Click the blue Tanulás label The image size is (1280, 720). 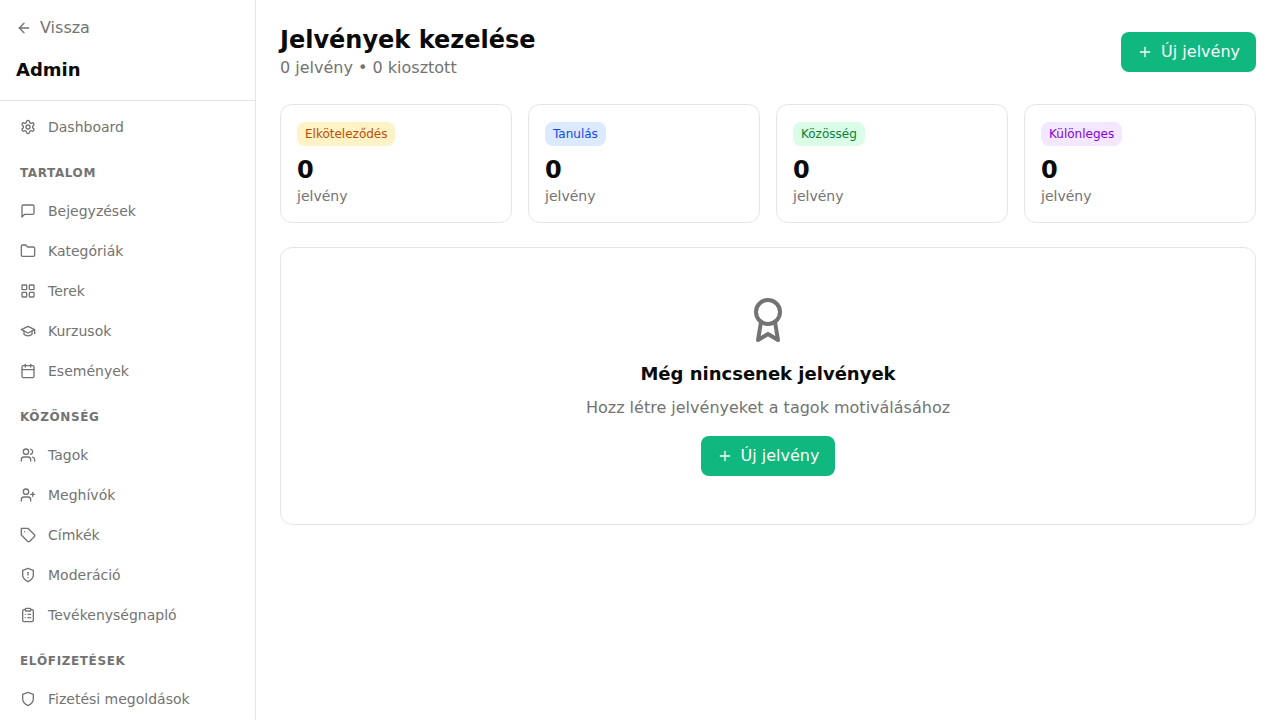575,133
